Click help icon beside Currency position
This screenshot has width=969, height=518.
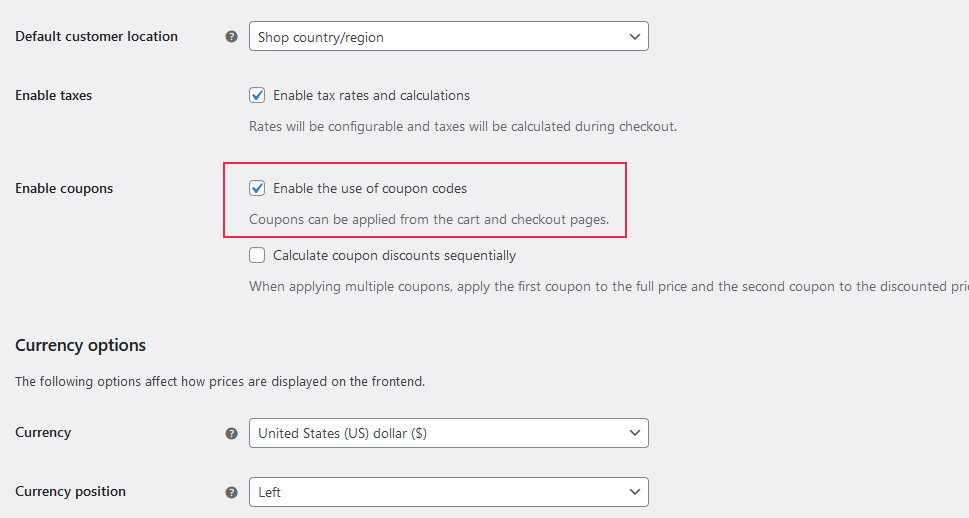[232, 492]
